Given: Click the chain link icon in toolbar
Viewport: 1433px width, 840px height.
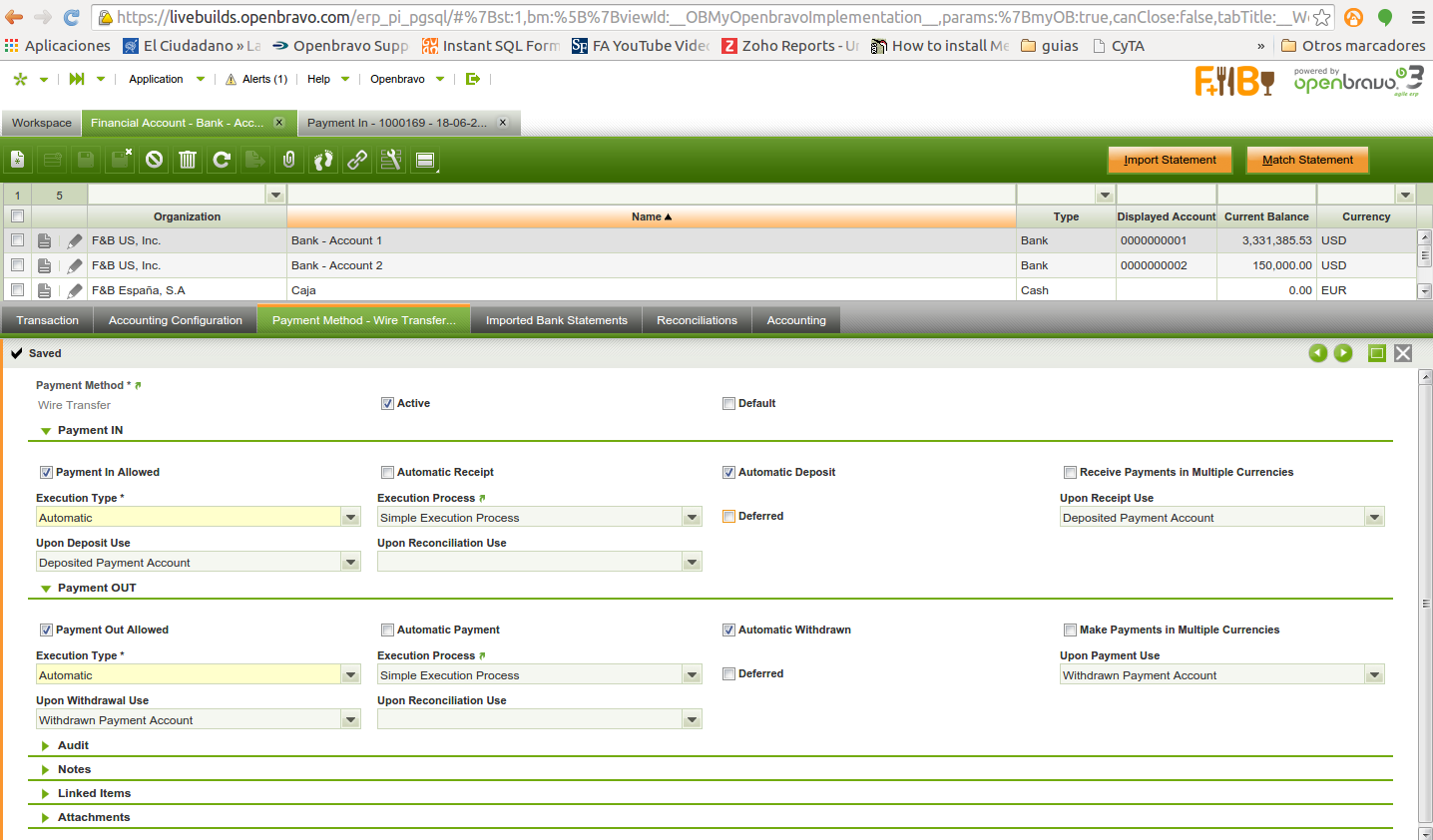Looking at the screenshot, I should (x=357, y=160).
